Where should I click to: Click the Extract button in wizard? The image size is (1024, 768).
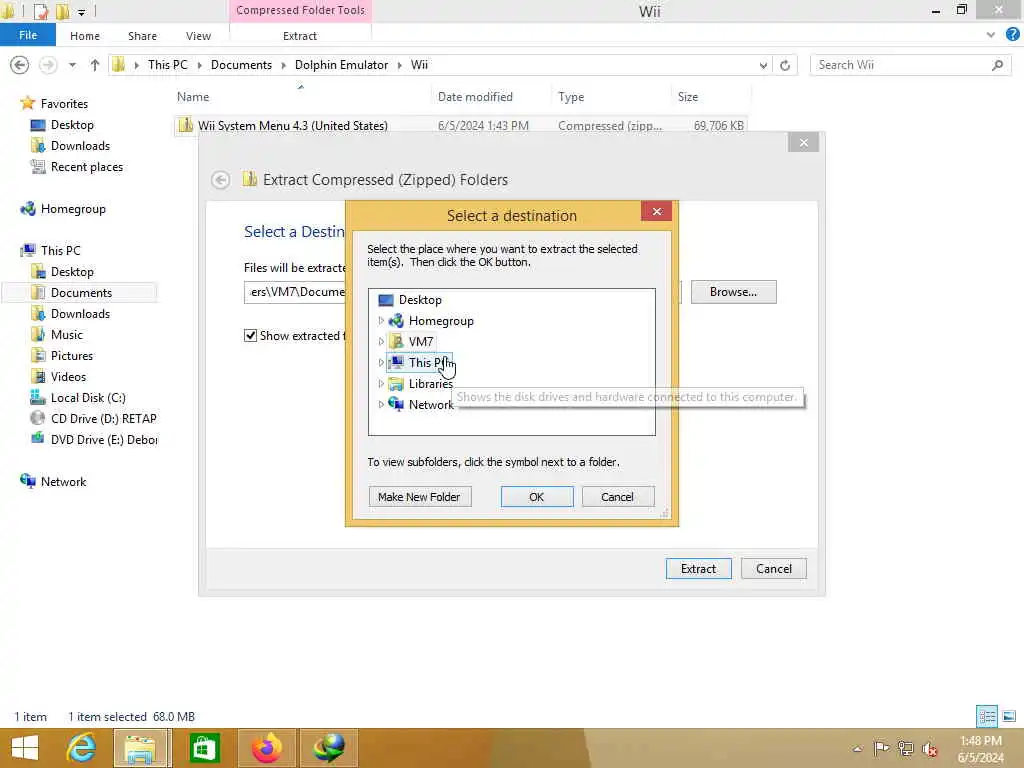pos(698,569)
